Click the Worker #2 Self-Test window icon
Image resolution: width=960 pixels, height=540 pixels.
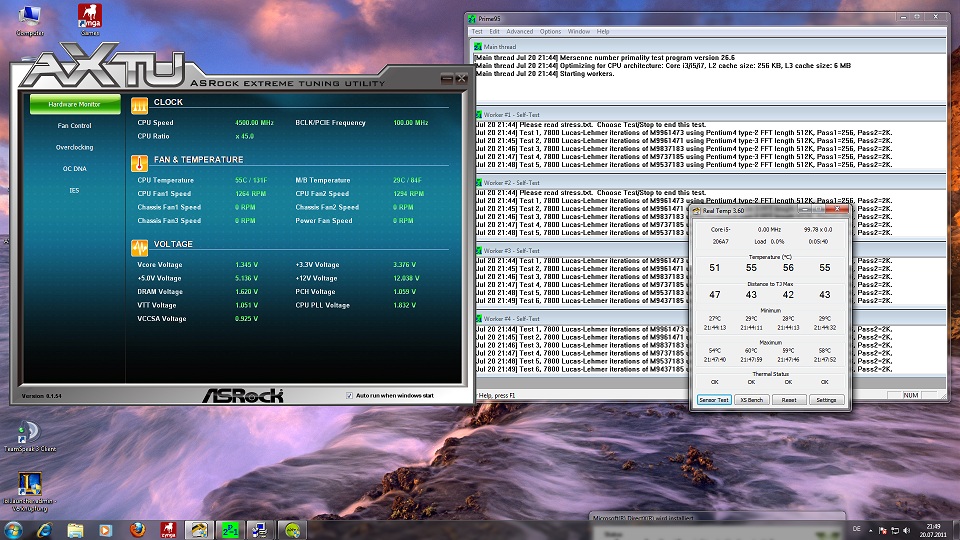point(478,182)
